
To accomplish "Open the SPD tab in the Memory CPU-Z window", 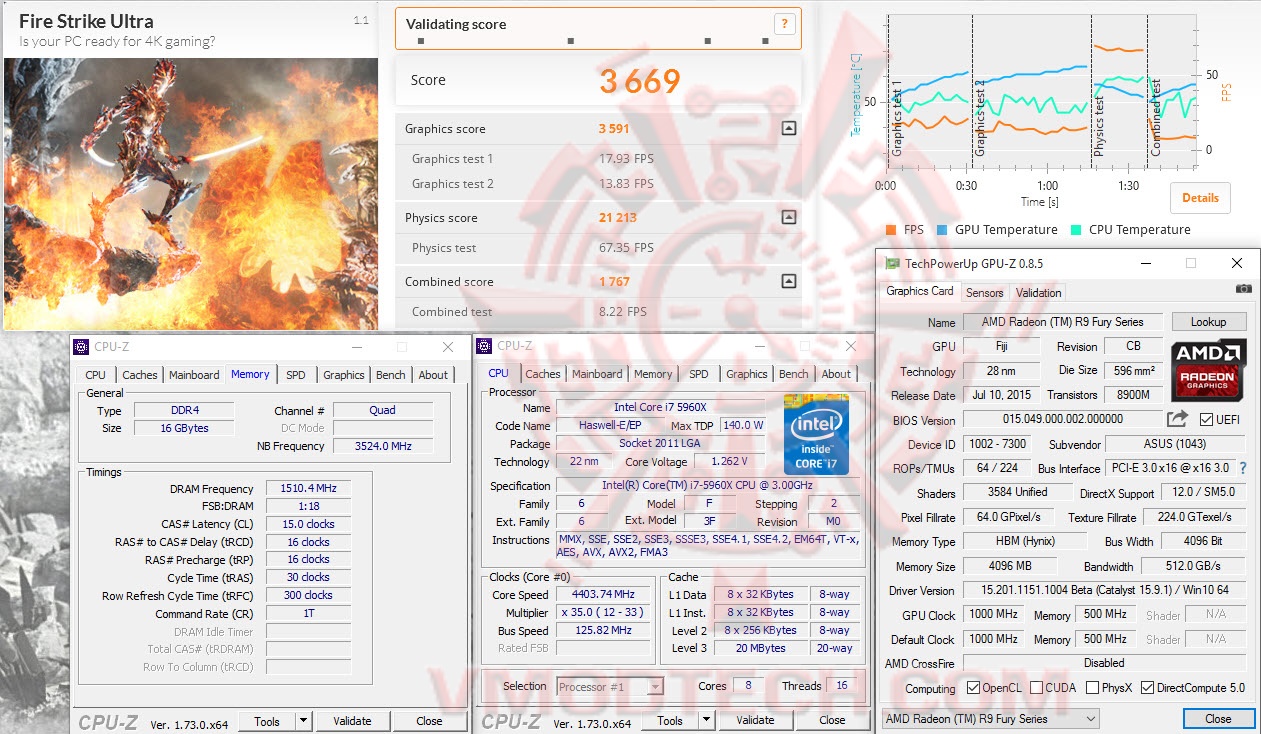I will tap(296, 375).
